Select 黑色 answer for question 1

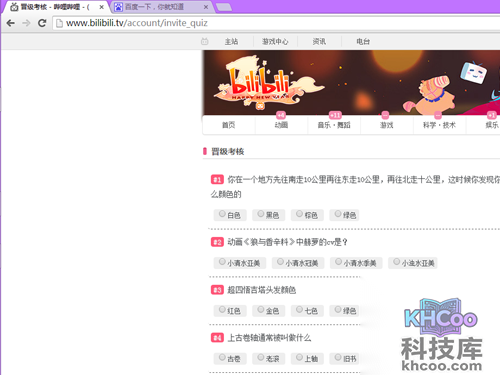click(269, 215)
